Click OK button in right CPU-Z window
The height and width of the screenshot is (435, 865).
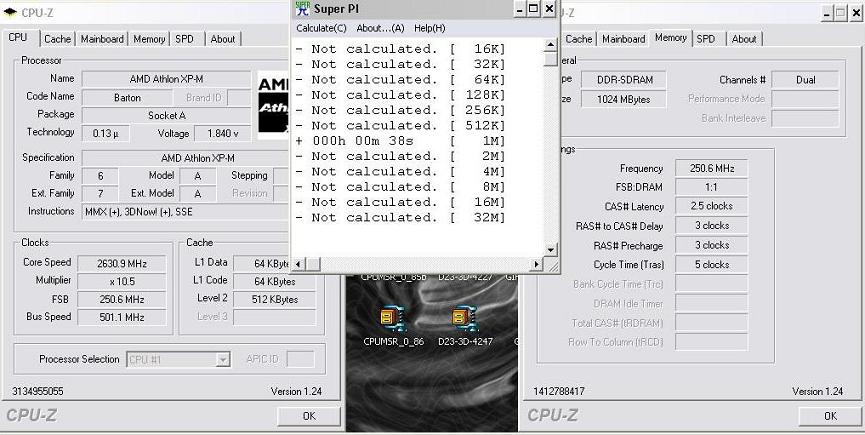point(830,416)
